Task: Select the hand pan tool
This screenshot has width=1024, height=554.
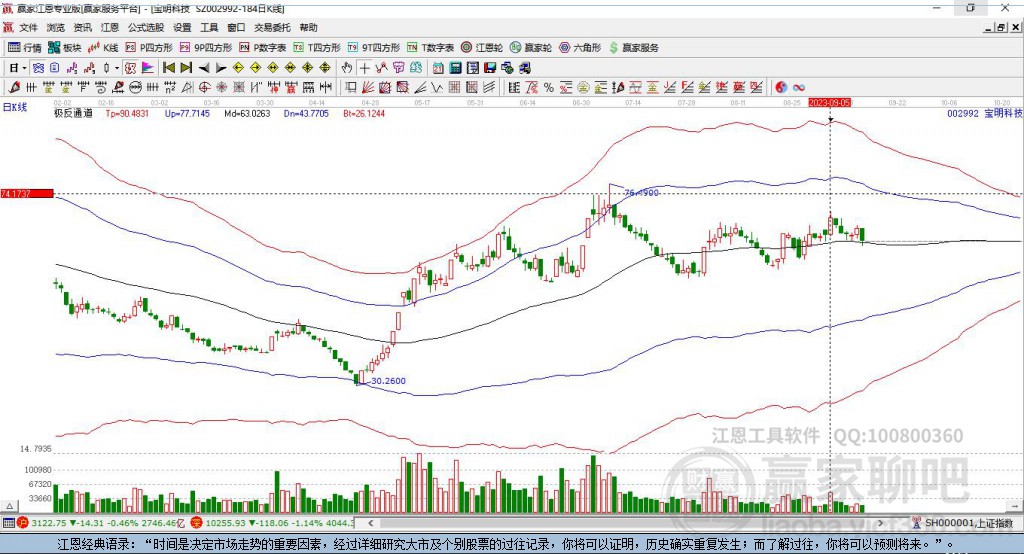Action: 346,68
